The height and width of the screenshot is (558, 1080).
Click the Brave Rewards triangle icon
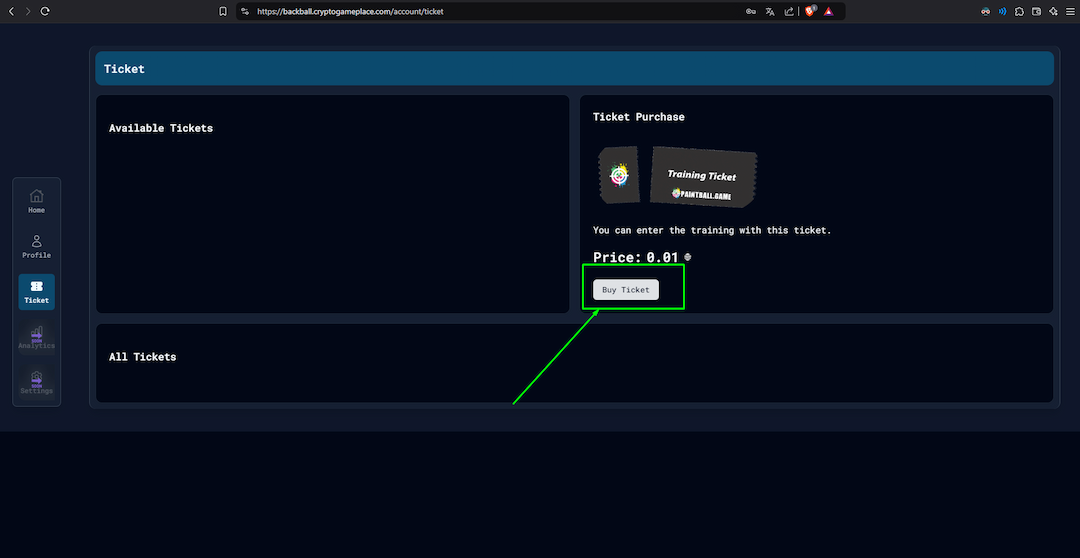(x=829, y=11)
